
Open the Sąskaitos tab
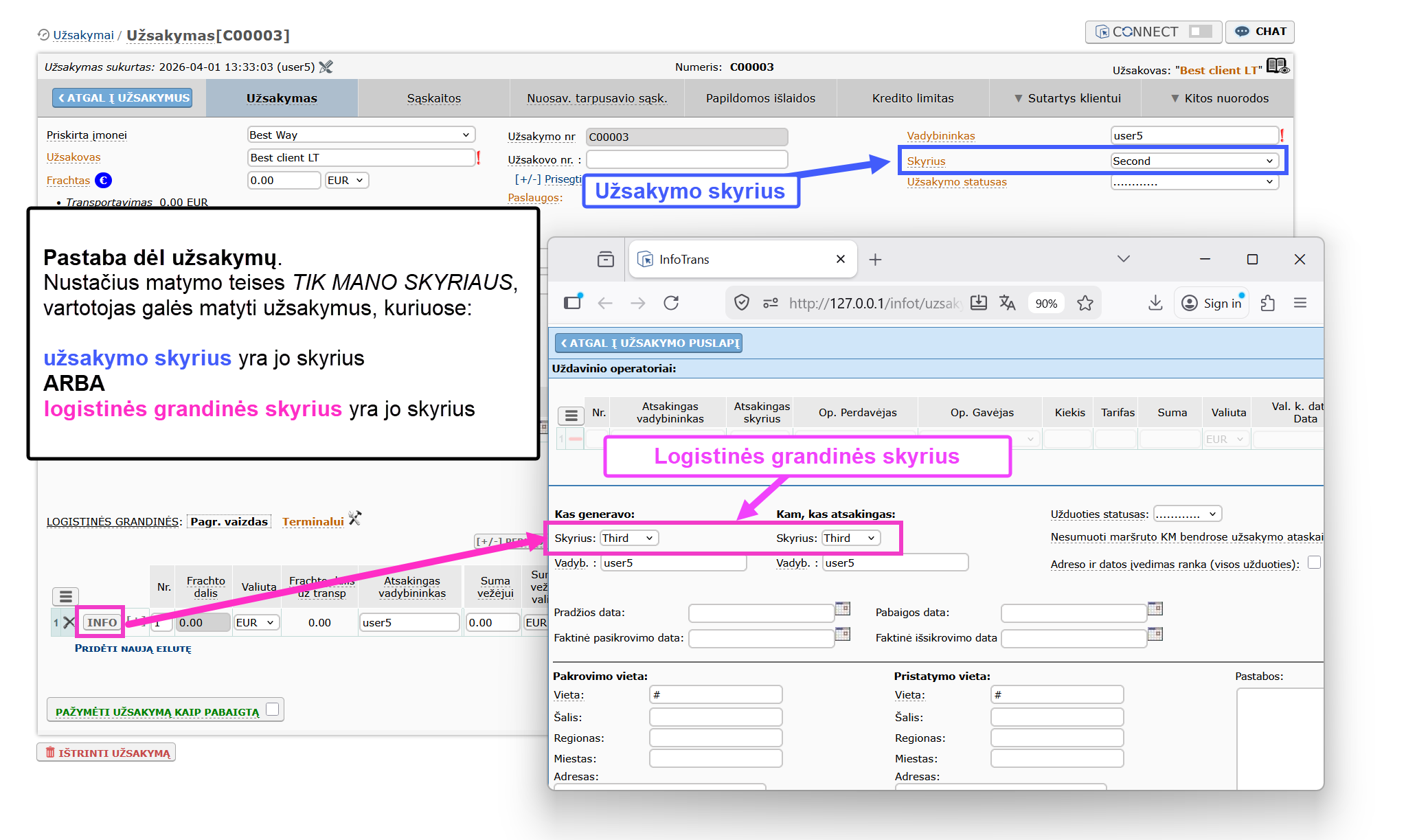433,98
